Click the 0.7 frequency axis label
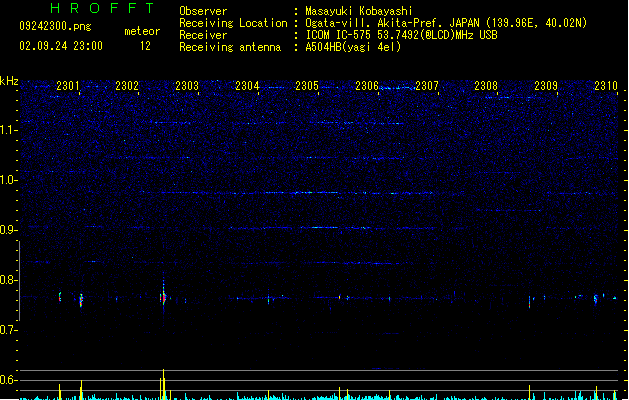Viewport: 629px width, 400px height. 8,330
